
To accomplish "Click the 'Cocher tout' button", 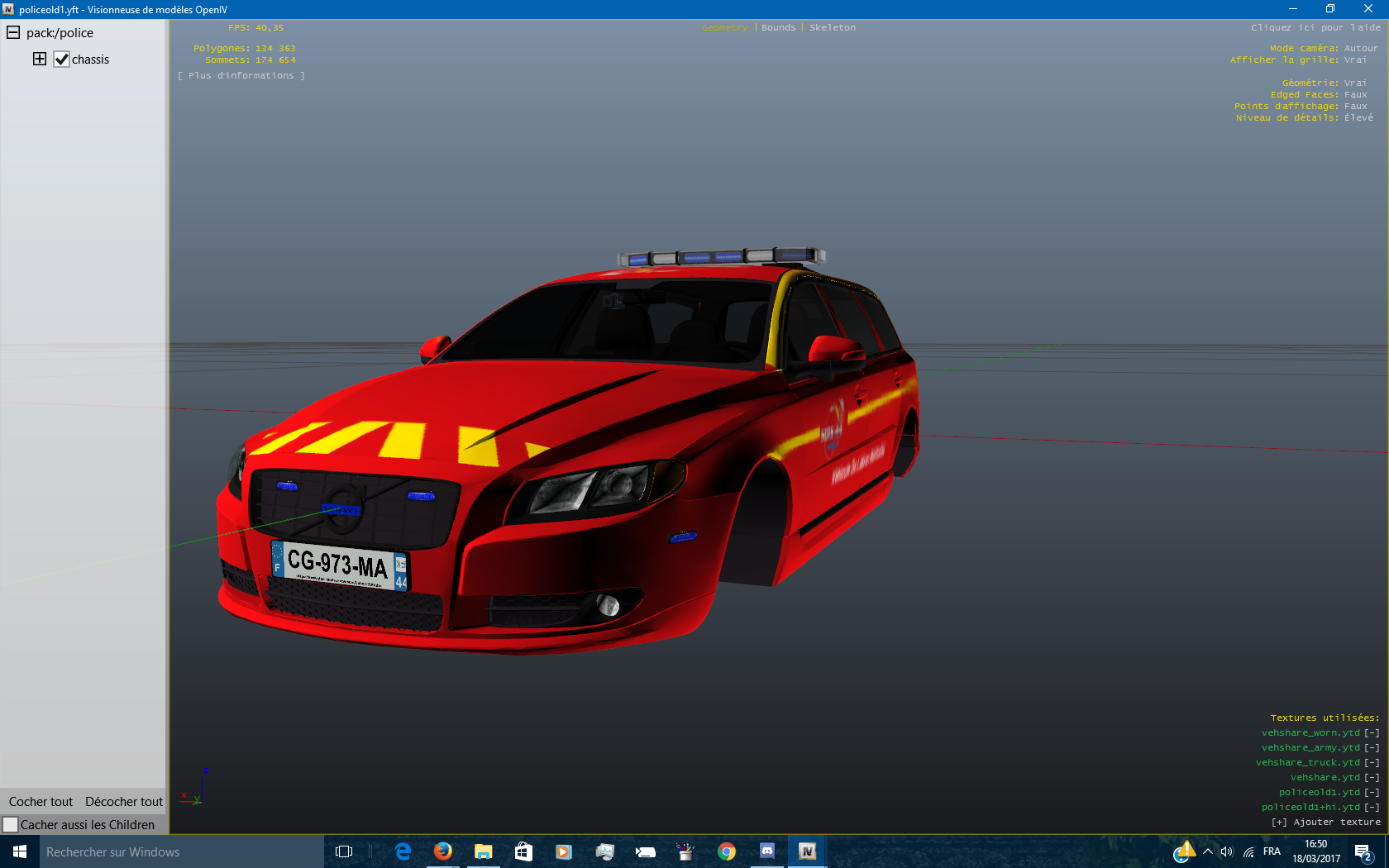I will click(41, 801).
